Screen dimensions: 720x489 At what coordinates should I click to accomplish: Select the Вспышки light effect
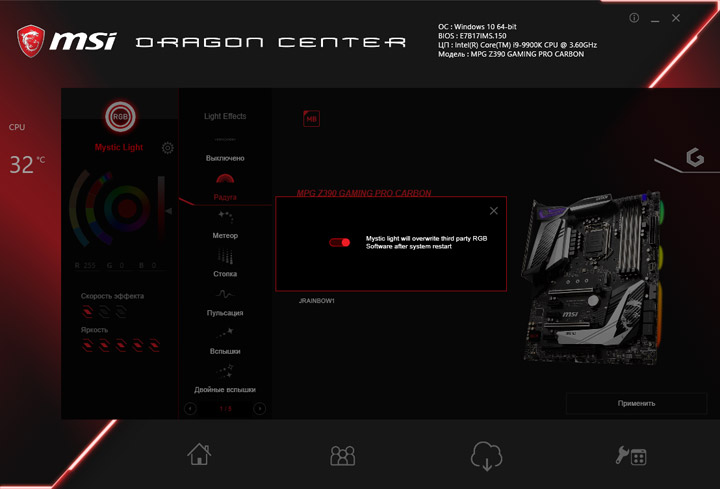pyautogui.click(x=225, y=351)
